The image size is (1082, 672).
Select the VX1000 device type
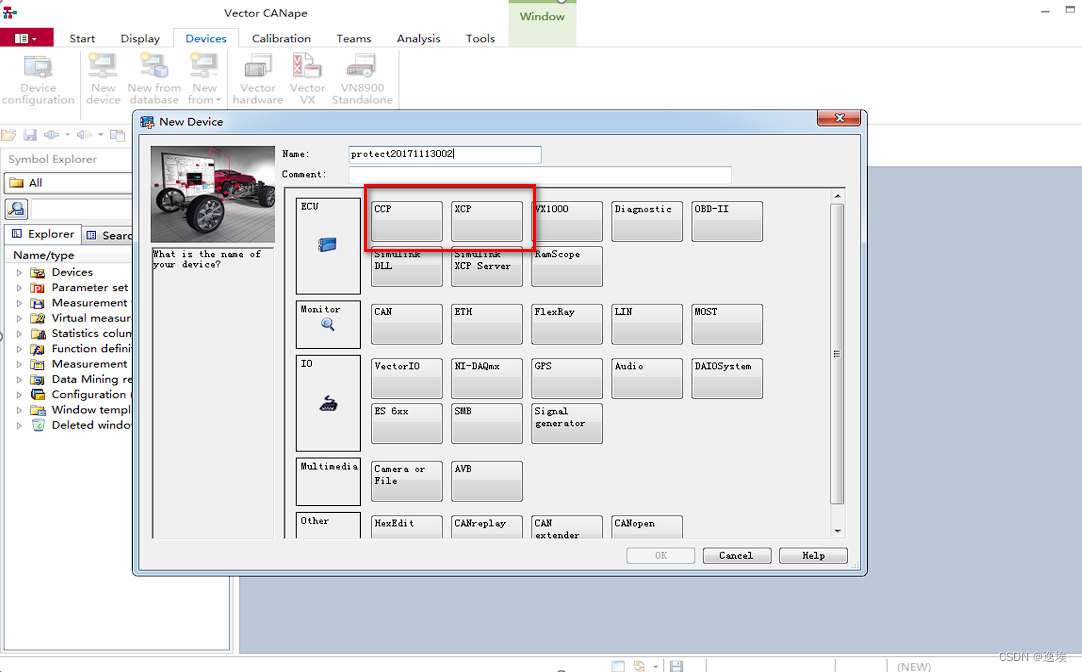click(567, 221)
